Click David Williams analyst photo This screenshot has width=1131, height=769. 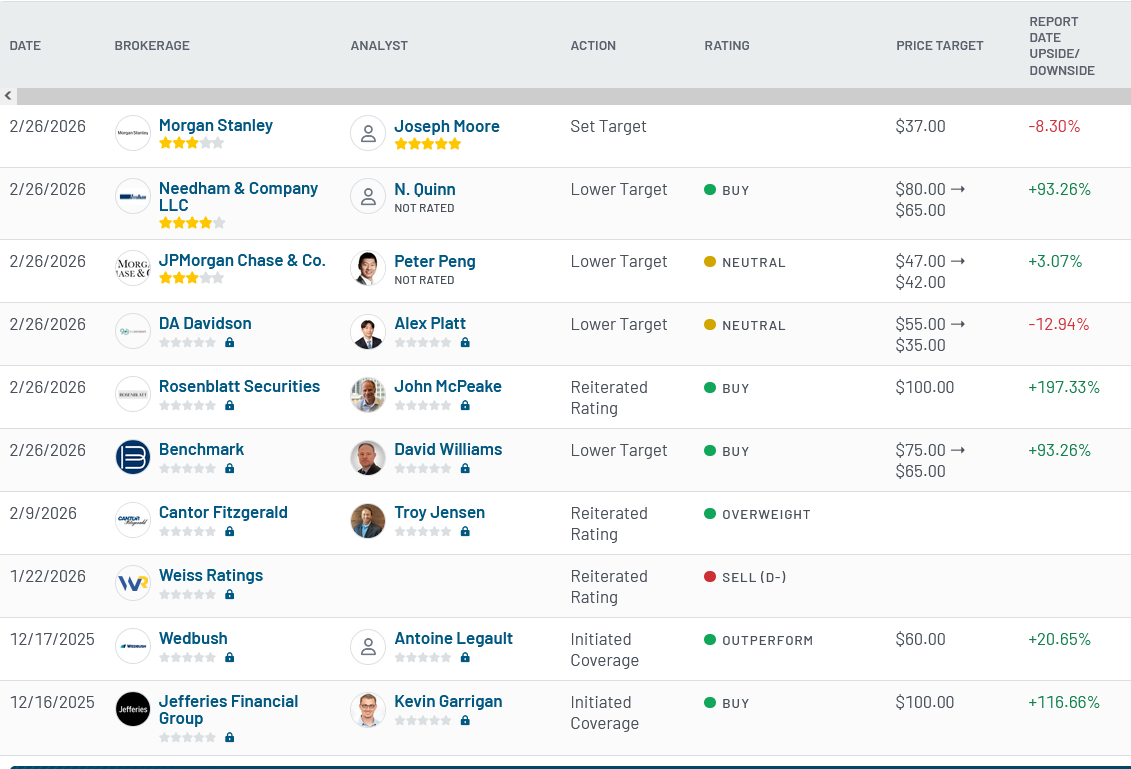coord(368,457)
